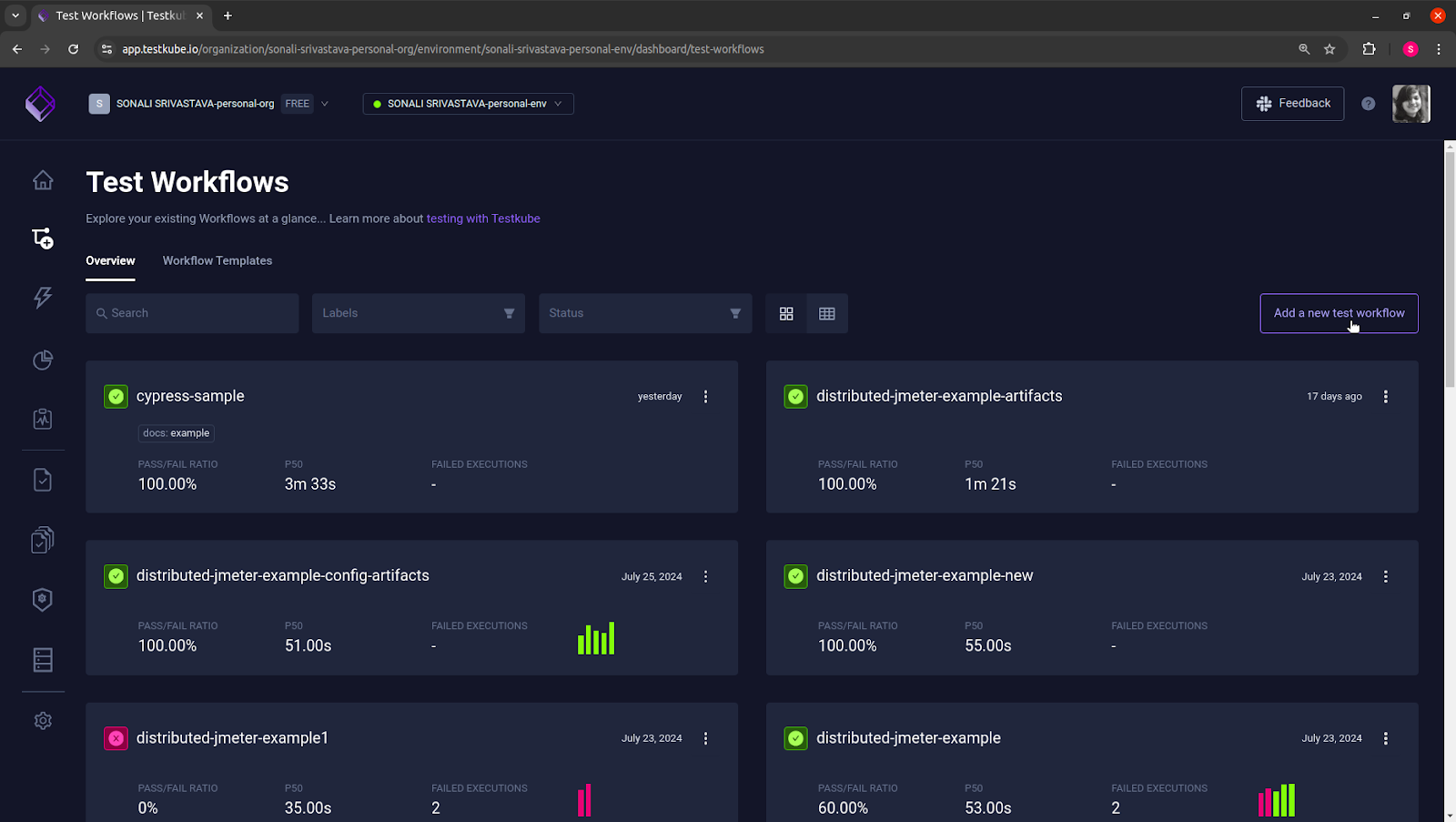Open the distributed-jmeter-example-artifacts workflow
Screen dimensions: 1456x822
pos(939,396)
